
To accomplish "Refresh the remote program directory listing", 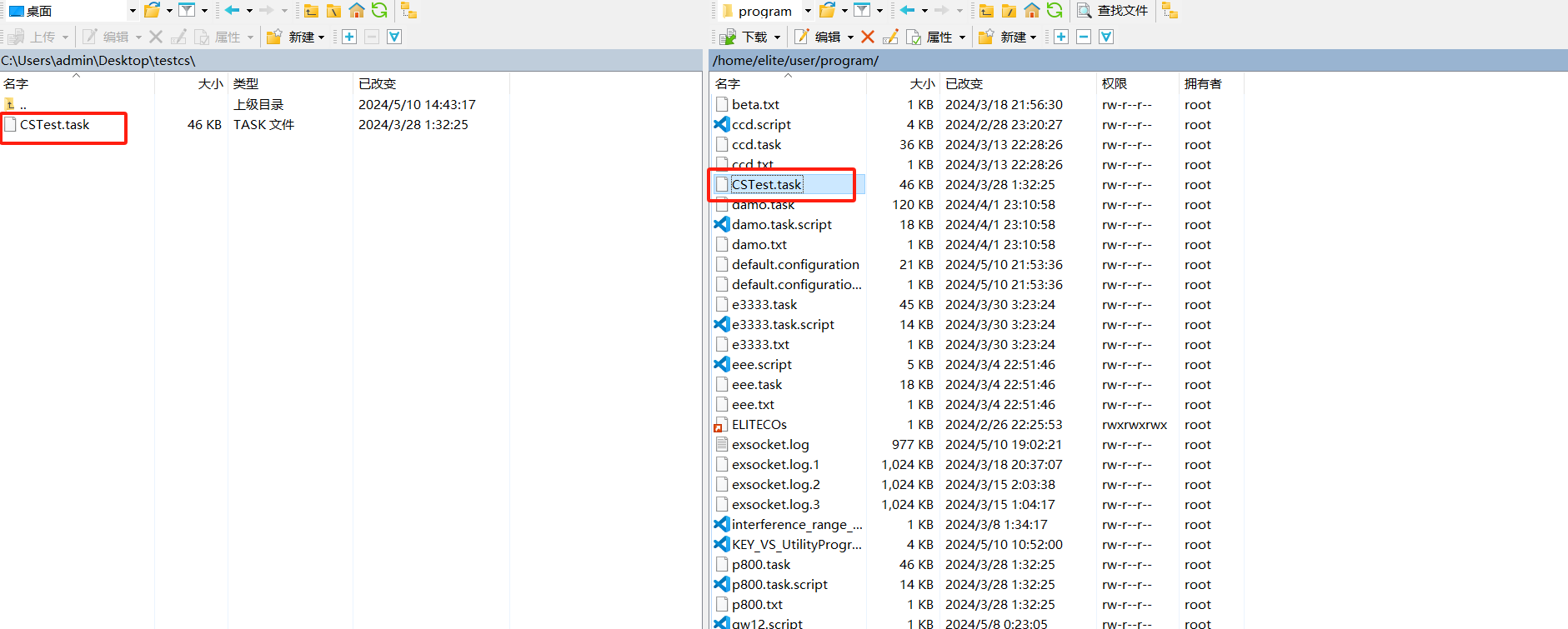I will (x=1055, y=11).
